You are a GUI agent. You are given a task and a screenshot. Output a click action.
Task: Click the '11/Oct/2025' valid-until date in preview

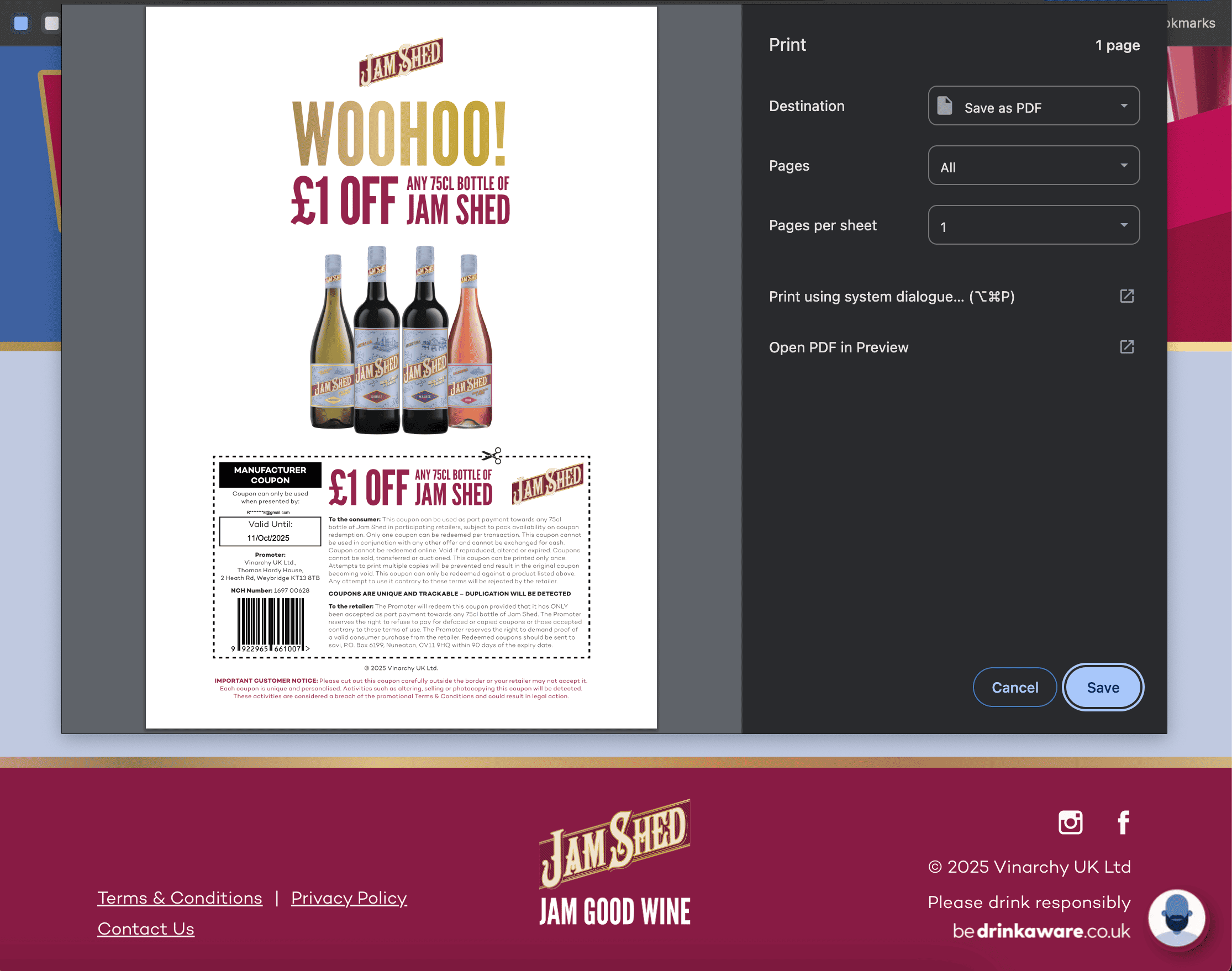pyautogui.click(x=268, y=539)
